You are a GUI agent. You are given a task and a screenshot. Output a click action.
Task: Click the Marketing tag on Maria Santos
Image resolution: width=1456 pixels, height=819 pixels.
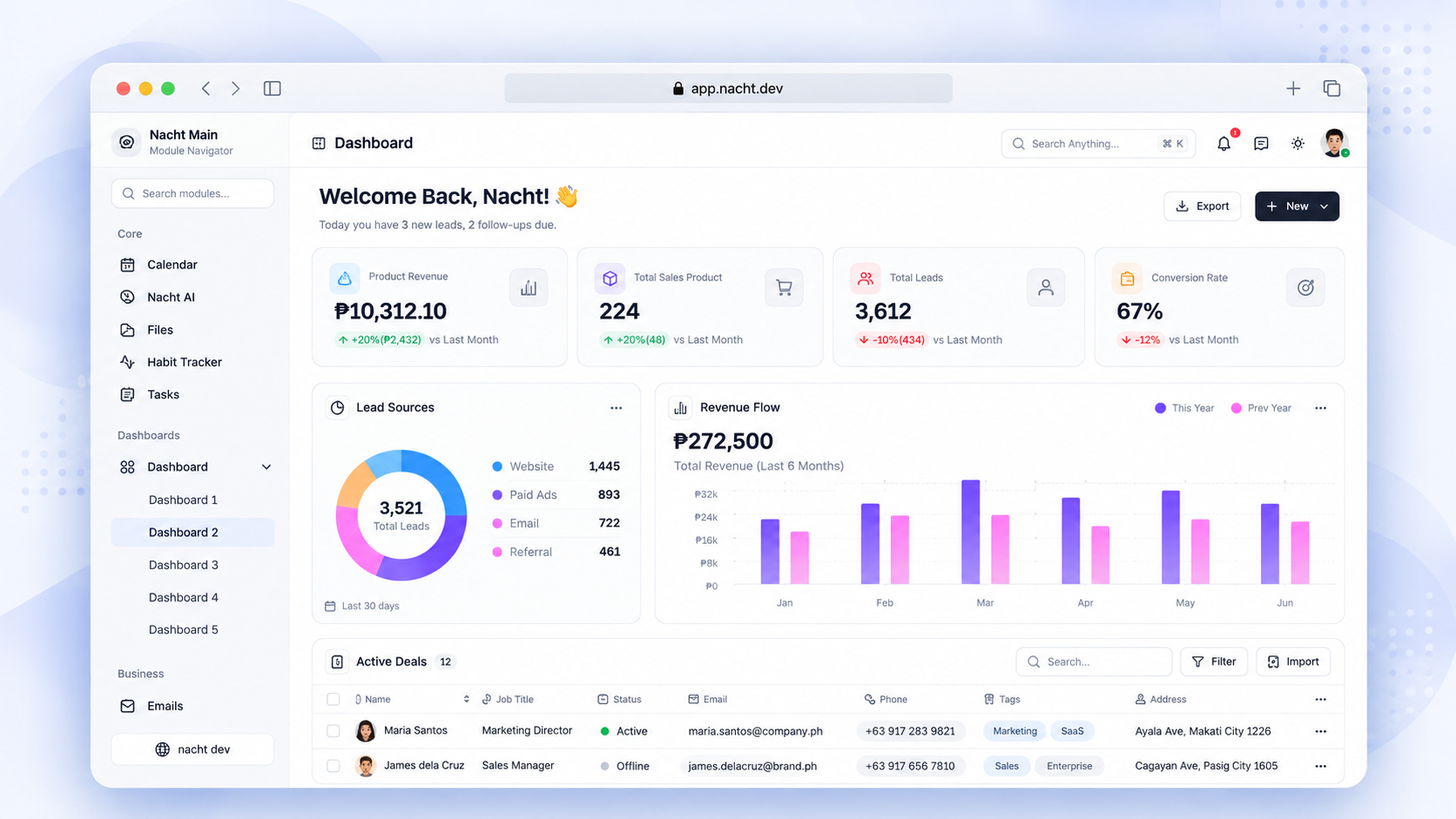(x=1014, y=731)
